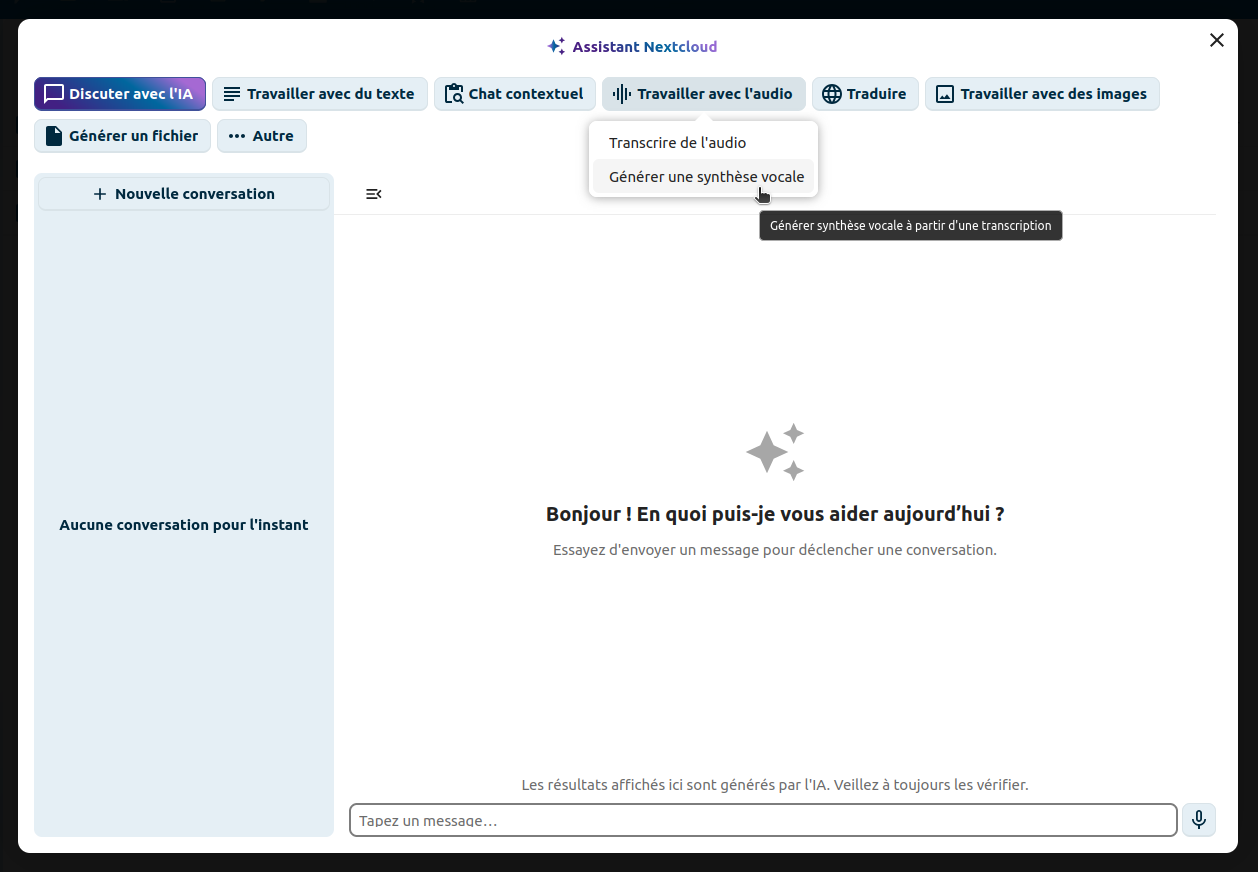1258x872 pixels.
Task: Click the picture icon on Travailler avec des images
Action: click(x=944, y=94)
